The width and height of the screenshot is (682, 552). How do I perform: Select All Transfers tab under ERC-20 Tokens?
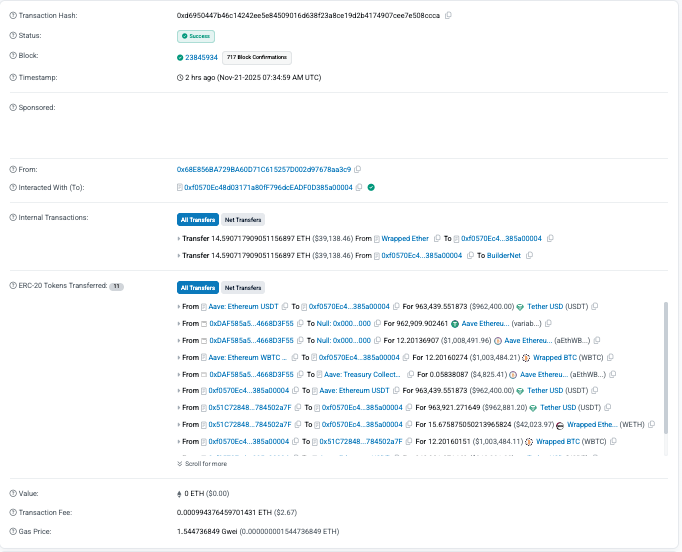197,287
